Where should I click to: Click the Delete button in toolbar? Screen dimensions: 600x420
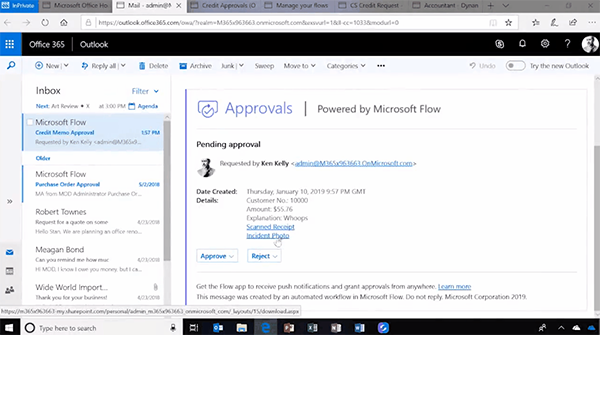[153, 66]
